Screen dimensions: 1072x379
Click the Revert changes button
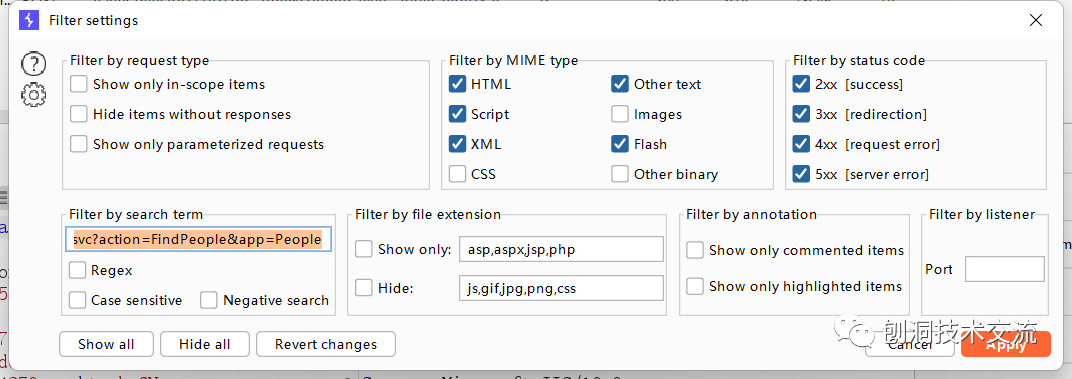[326, 344]
